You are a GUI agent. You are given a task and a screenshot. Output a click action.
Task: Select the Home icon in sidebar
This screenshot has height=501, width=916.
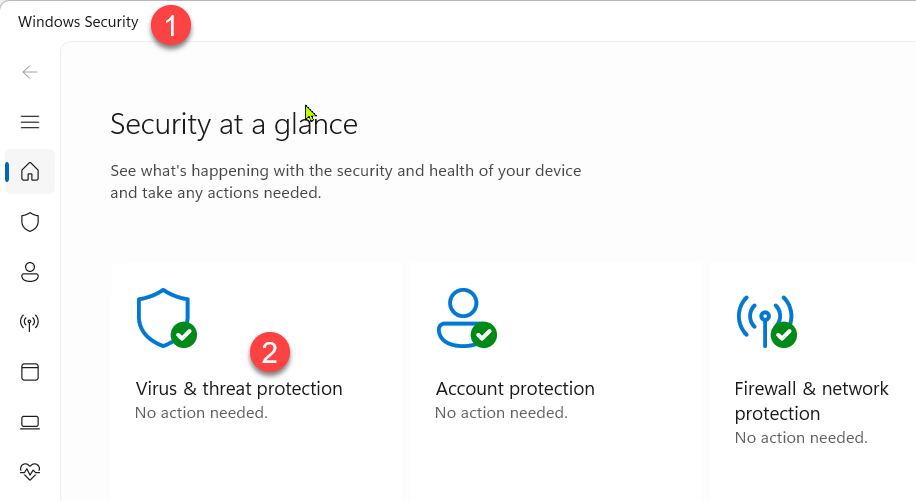(30, 172)
